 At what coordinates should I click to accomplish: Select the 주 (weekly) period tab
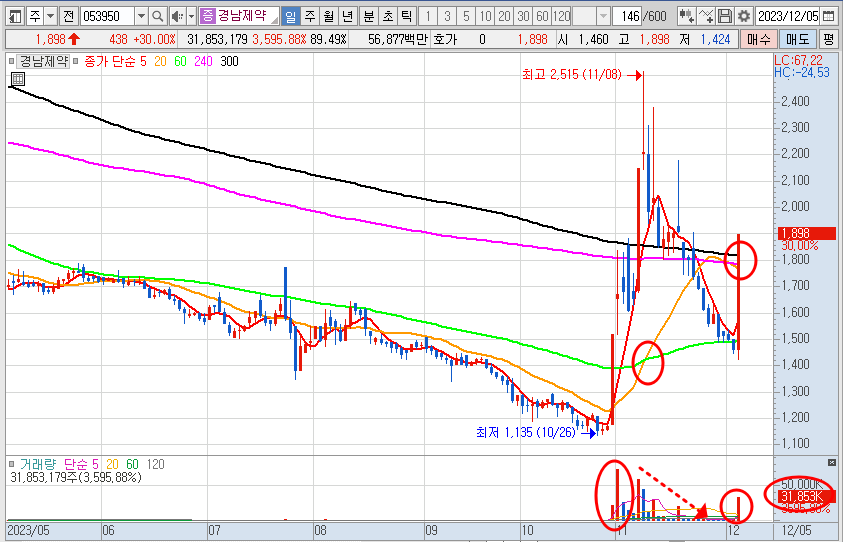pos(310,16)
